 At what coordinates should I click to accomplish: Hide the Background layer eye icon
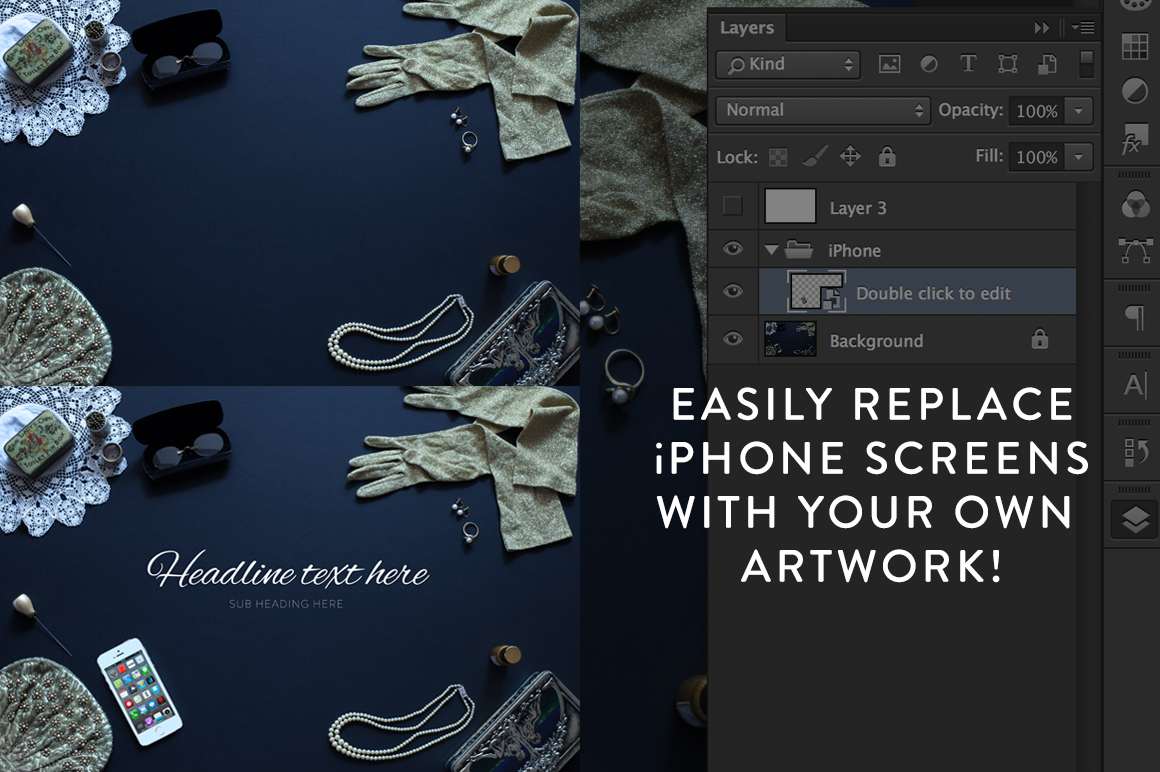coord(733,340)
